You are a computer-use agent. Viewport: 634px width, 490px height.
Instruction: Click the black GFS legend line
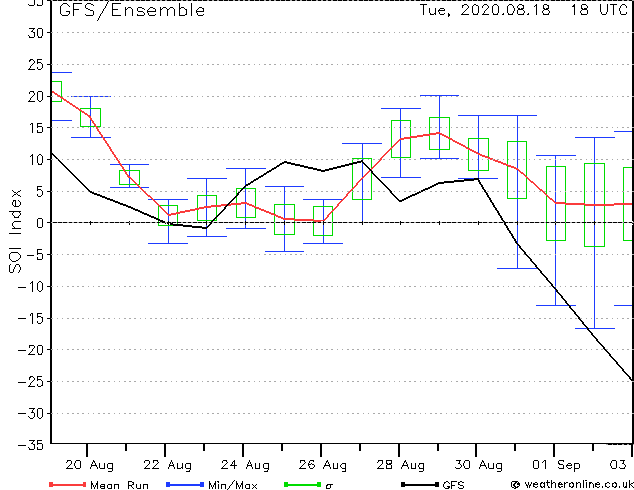tap(420, 484)
